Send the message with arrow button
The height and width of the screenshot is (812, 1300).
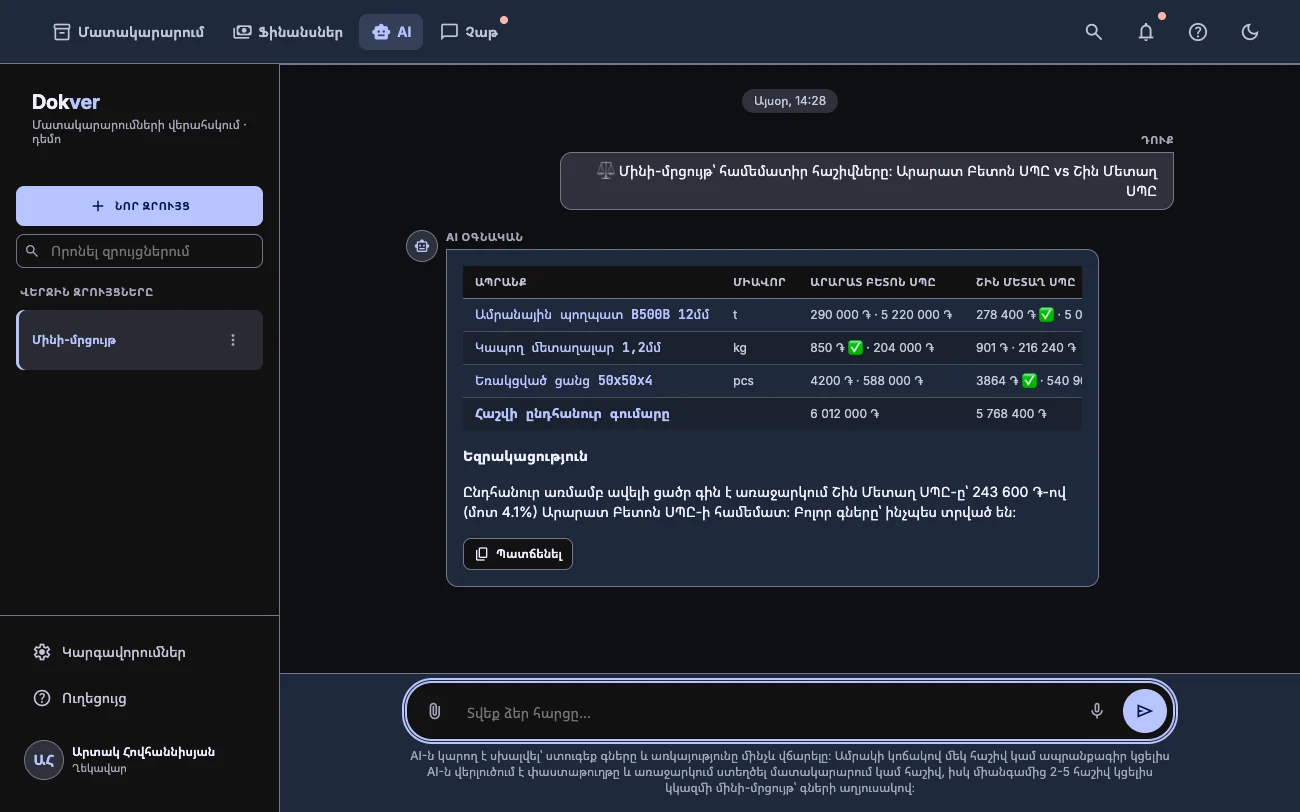coord(1145,711)
